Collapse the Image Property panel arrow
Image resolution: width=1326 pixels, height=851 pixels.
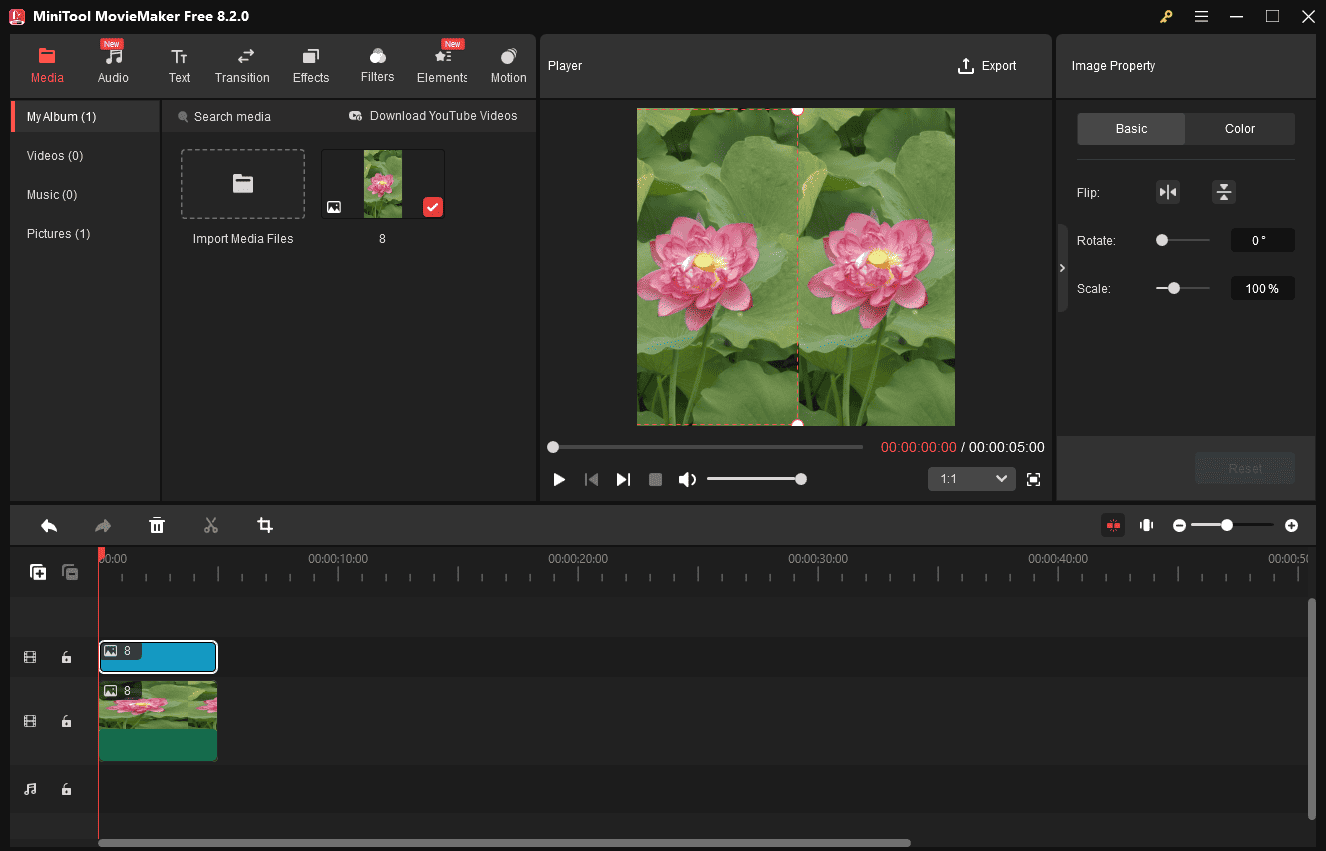click(1062, 268)
